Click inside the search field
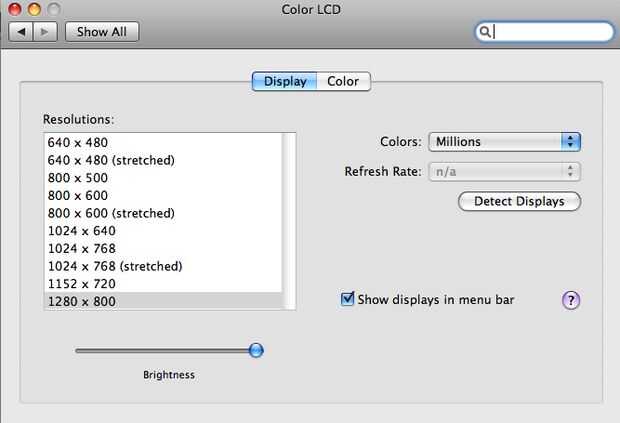Image resolution: width=620 pixels, height=423 pixels. [x=550, y=32]
